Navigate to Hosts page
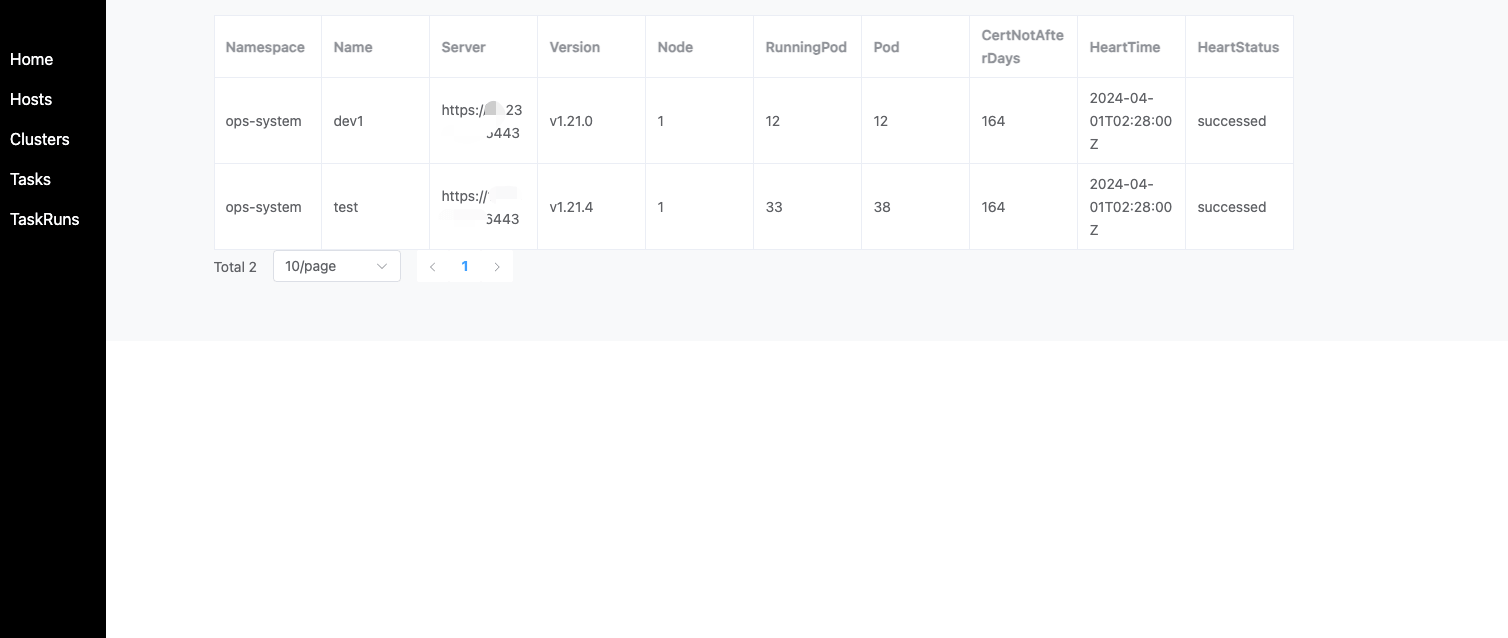The height and width of the screenshot is (638, 1508). click(31, 99)
